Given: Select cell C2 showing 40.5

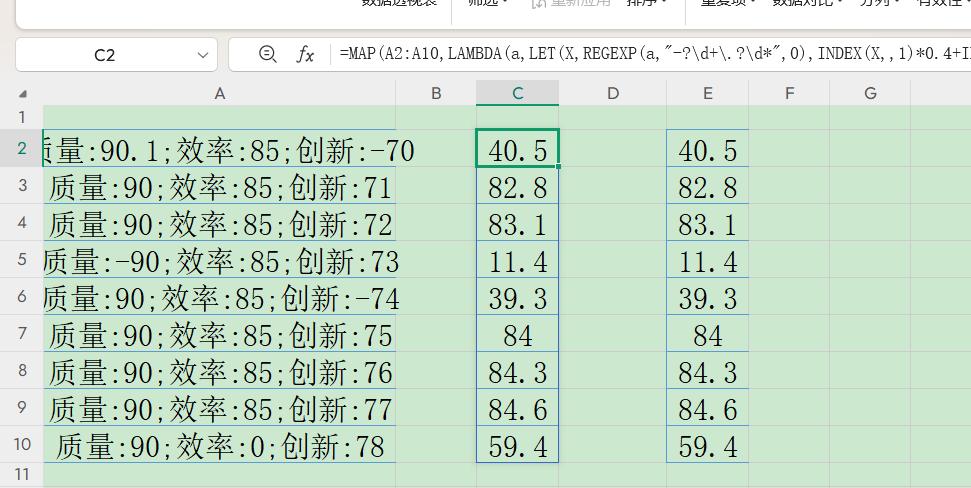Looking at the screenshot, I should point(518,149).
